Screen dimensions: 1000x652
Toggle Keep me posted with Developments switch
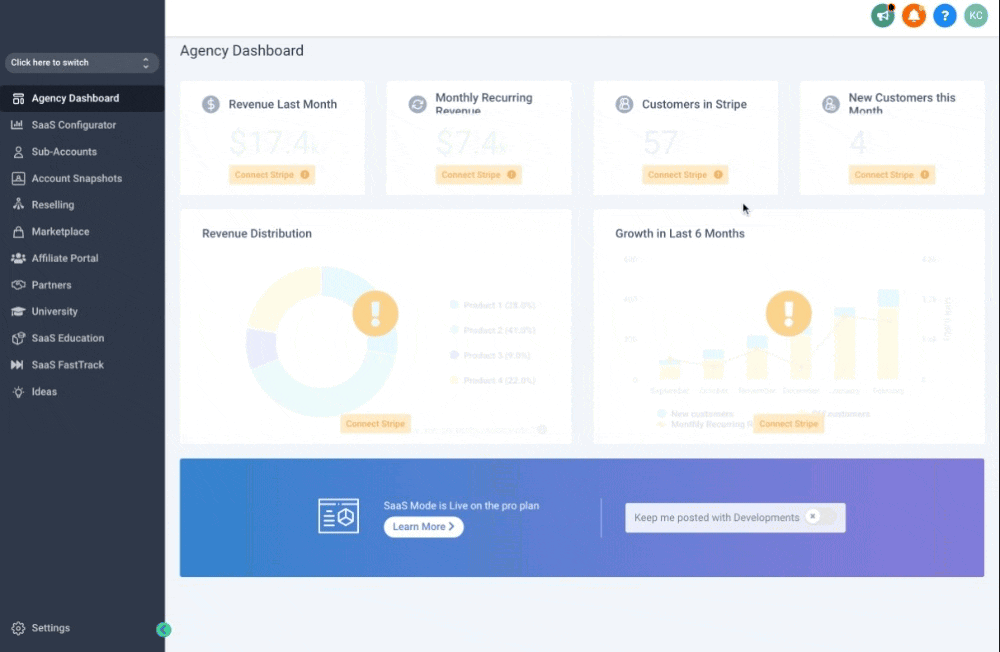pyautogui.click(x=819, y=517)
